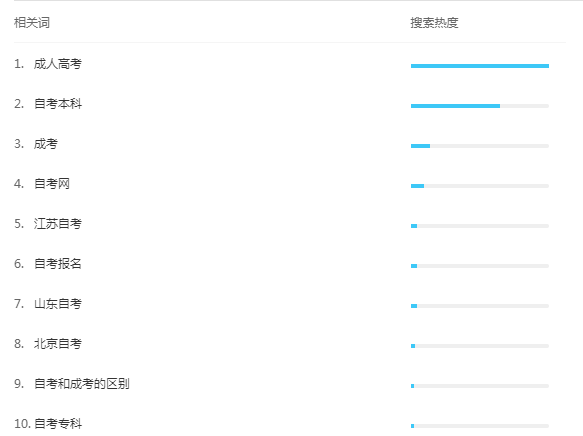Click the search heat bar for 自考本科
Screen dimensions: 583x436
(480, 106)
